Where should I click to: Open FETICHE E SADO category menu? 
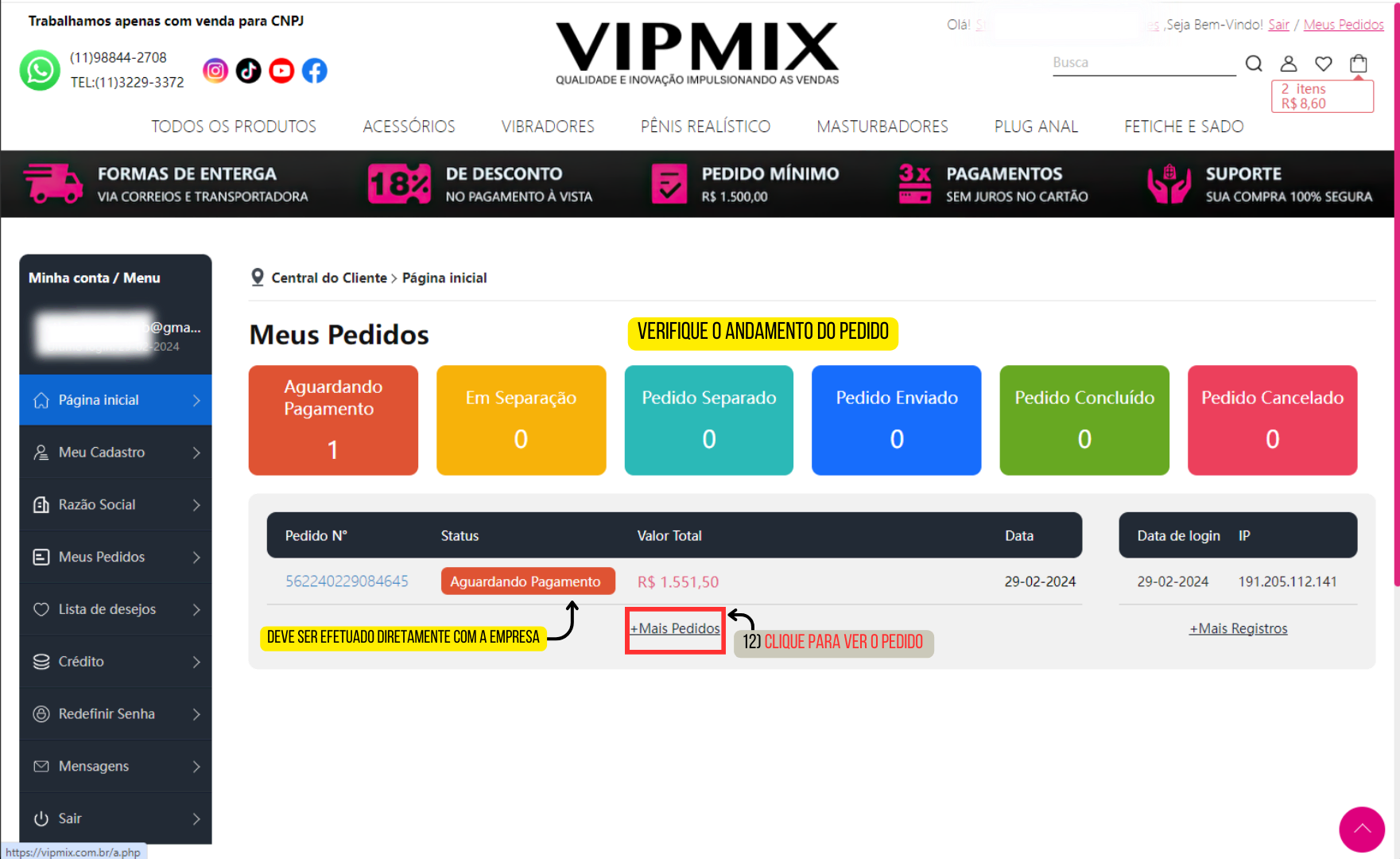point(1184,126)
